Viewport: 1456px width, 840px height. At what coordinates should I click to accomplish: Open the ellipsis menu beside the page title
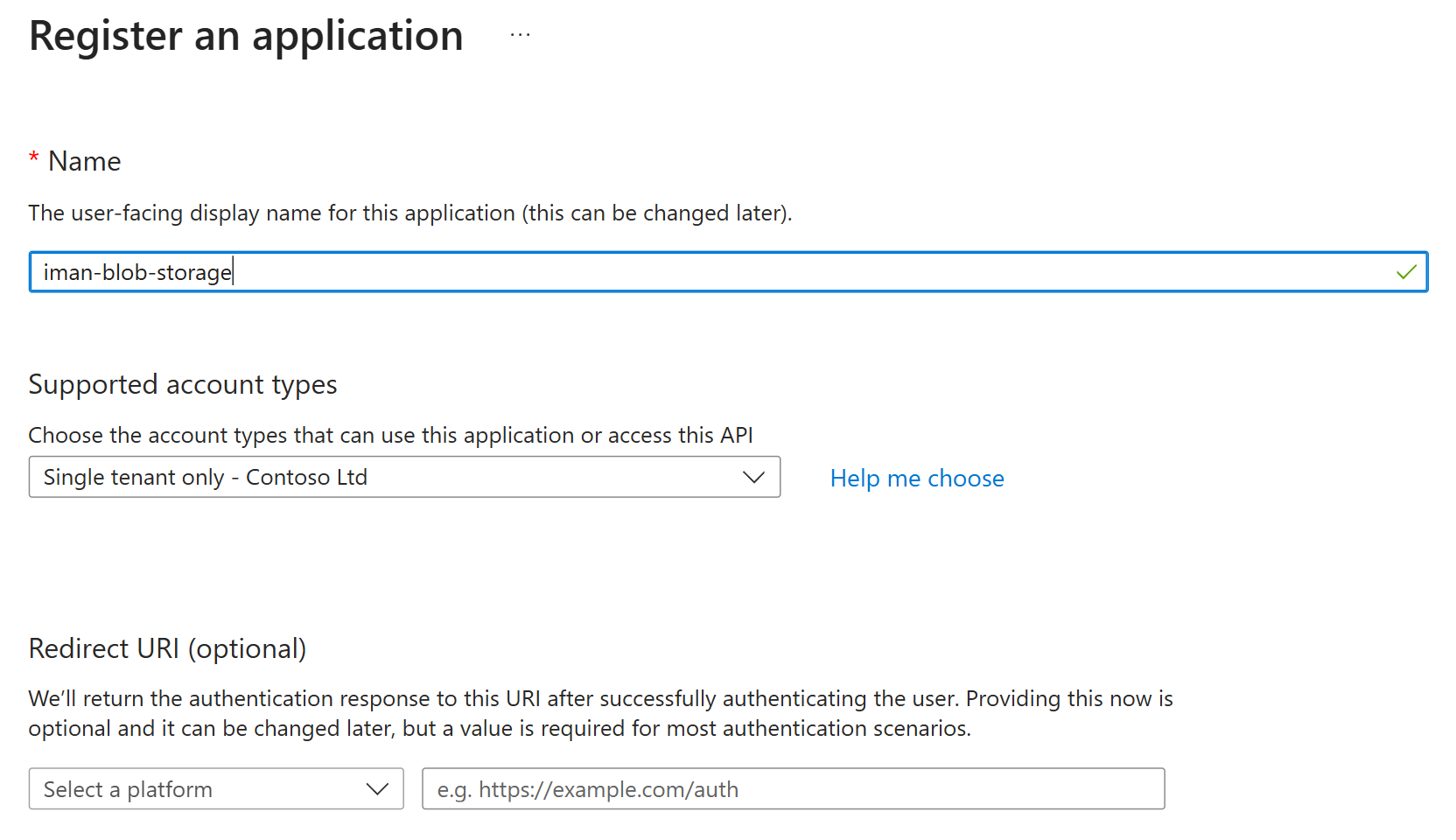click(x=520, y=36)
